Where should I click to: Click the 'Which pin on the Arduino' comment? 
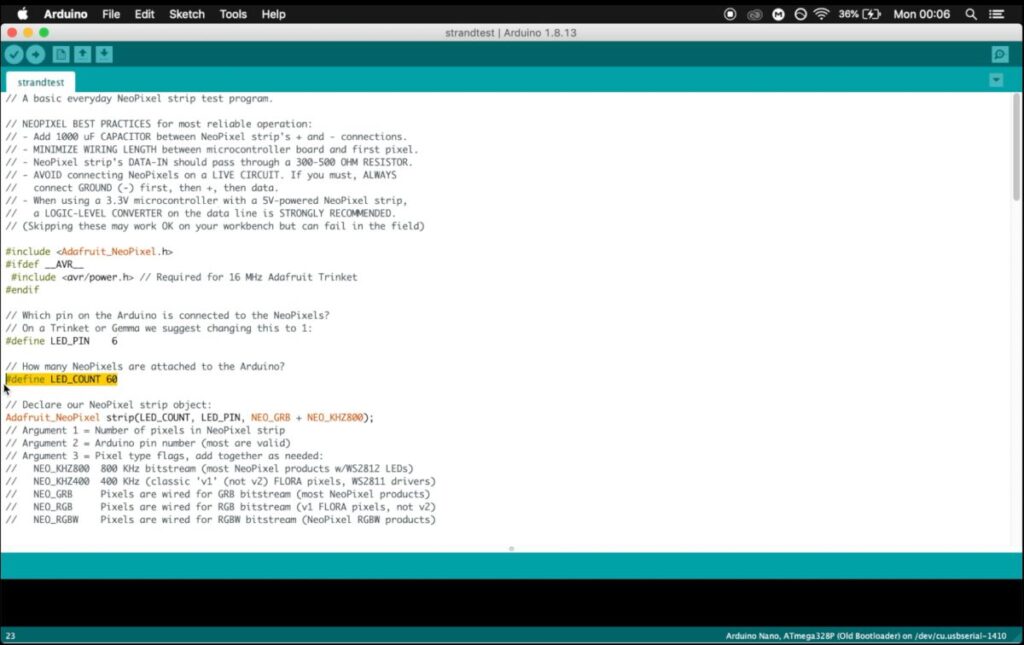167,315
